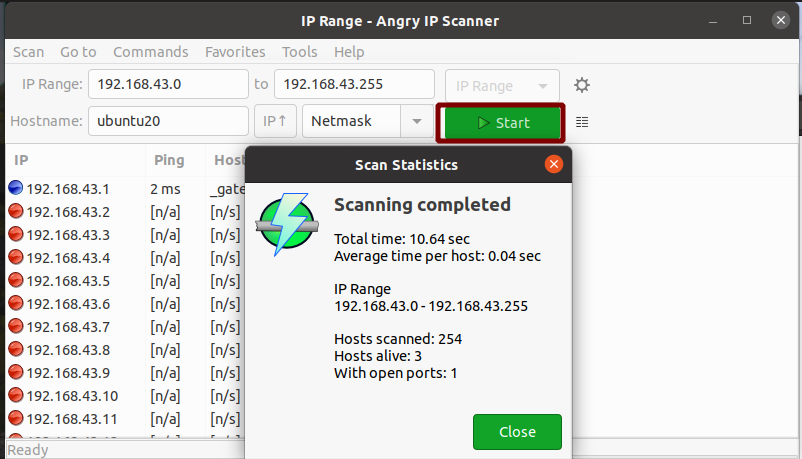Open the Favorites menu
802x459 pixels.
click(x=235, y=52)
